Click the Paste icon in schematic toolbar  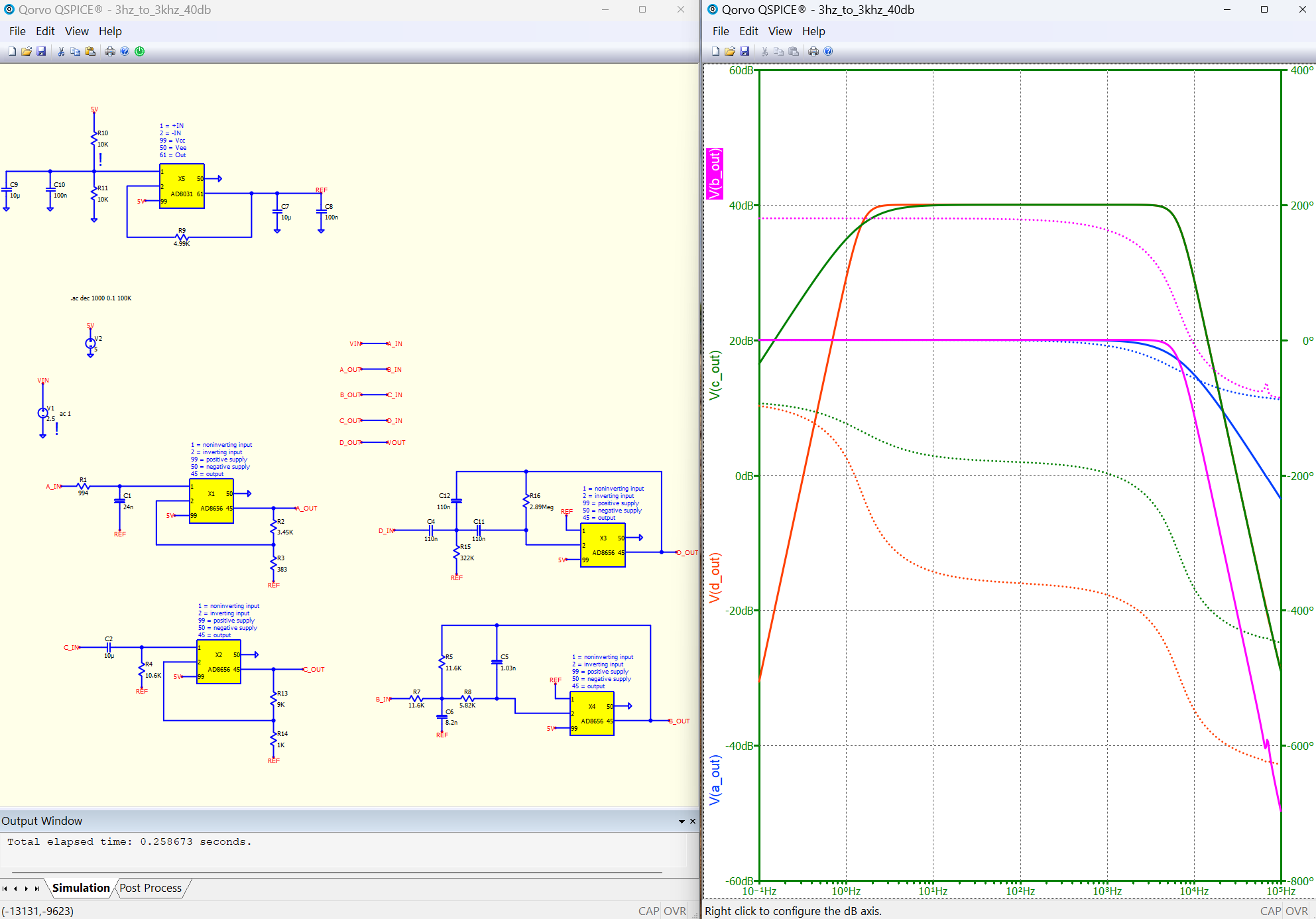90,51
